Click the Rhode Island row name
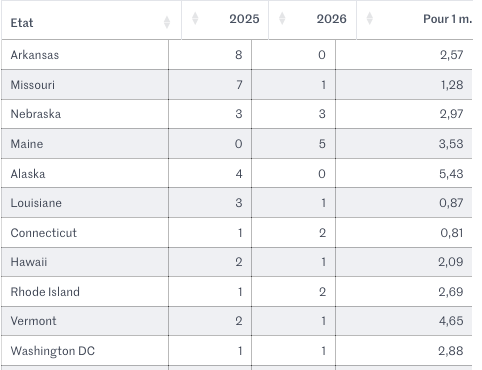This screenshot has width=482, height=370. point(45,292)
